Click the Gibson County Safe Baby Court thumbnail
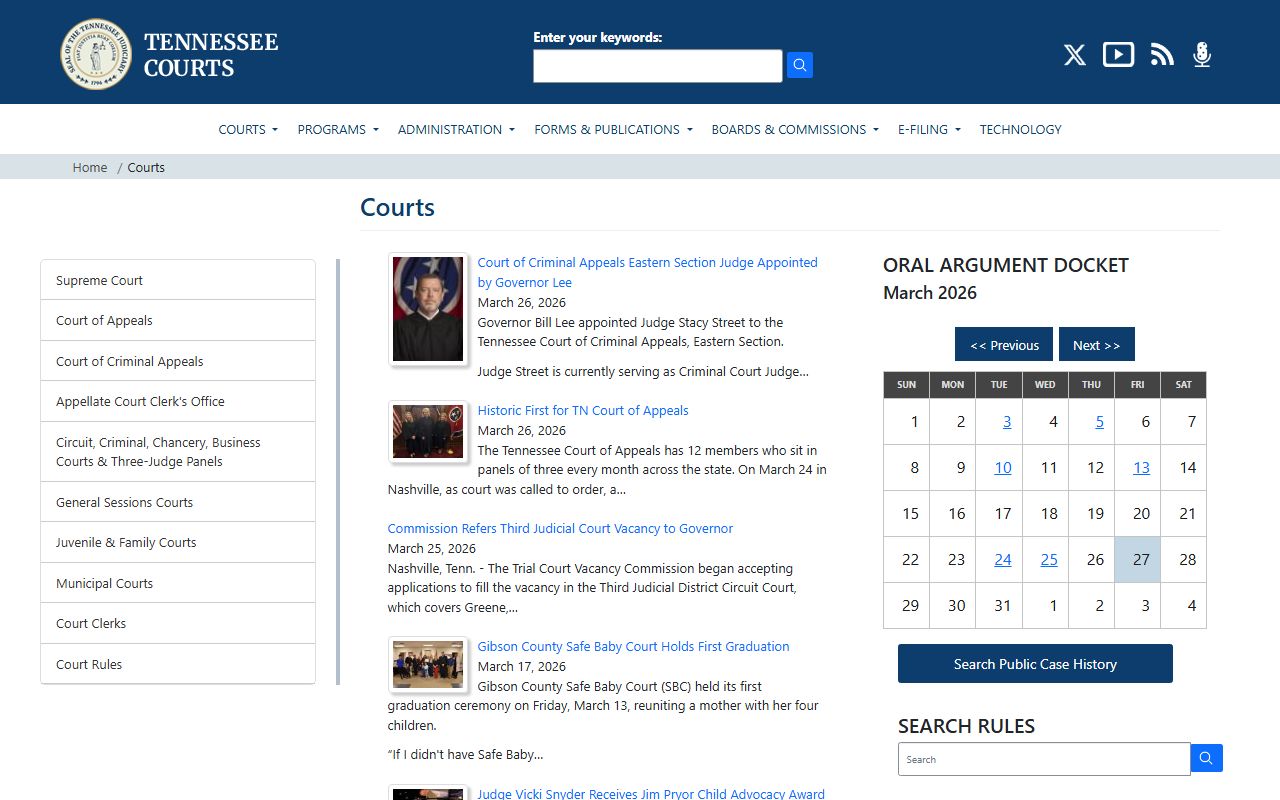This screenshot has width=1280, height=800. pos(428,665)
